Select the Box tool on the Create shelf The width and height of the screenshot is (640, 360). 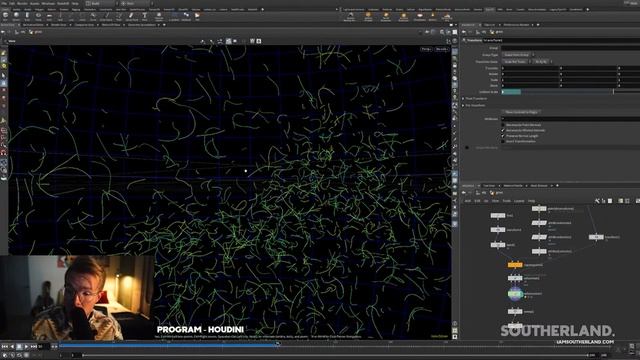click(5, 16)
